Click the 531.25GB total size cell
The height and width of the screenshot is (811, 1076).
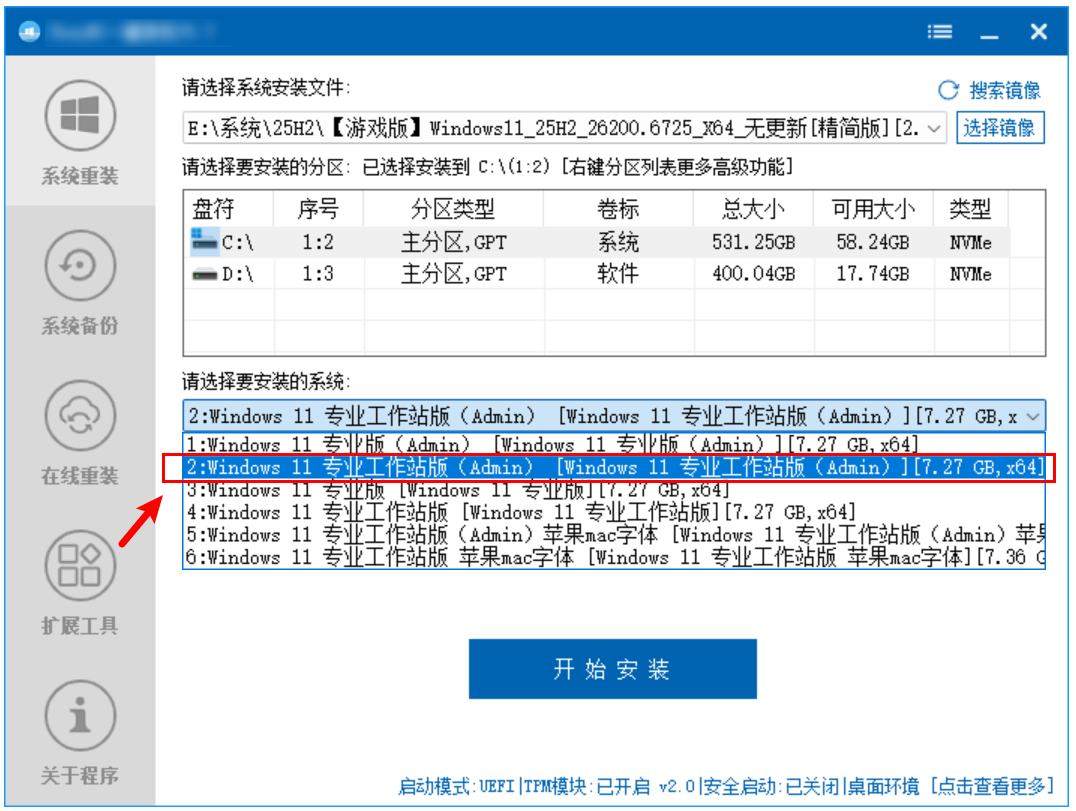click(753, 242)
